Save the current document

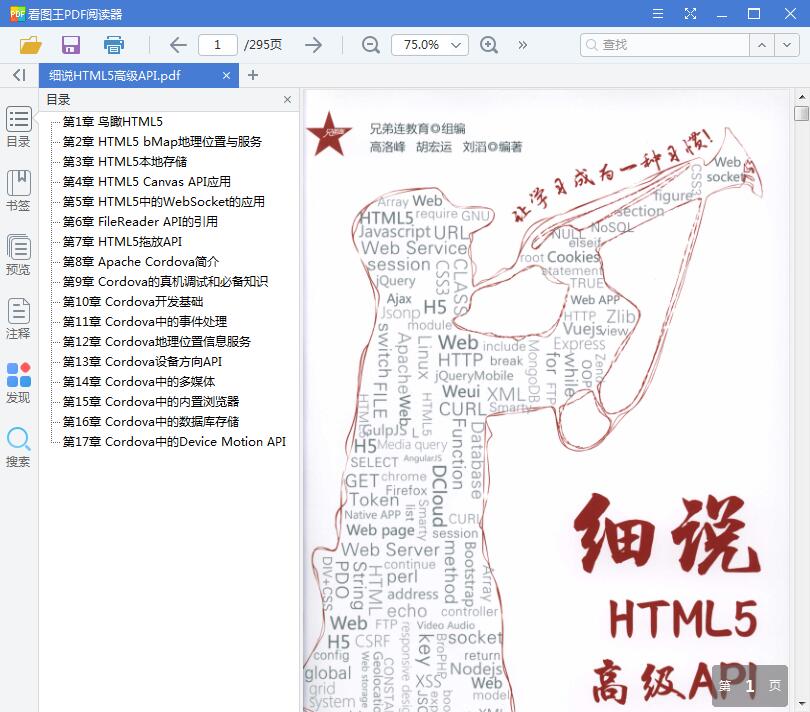[70, 45]
